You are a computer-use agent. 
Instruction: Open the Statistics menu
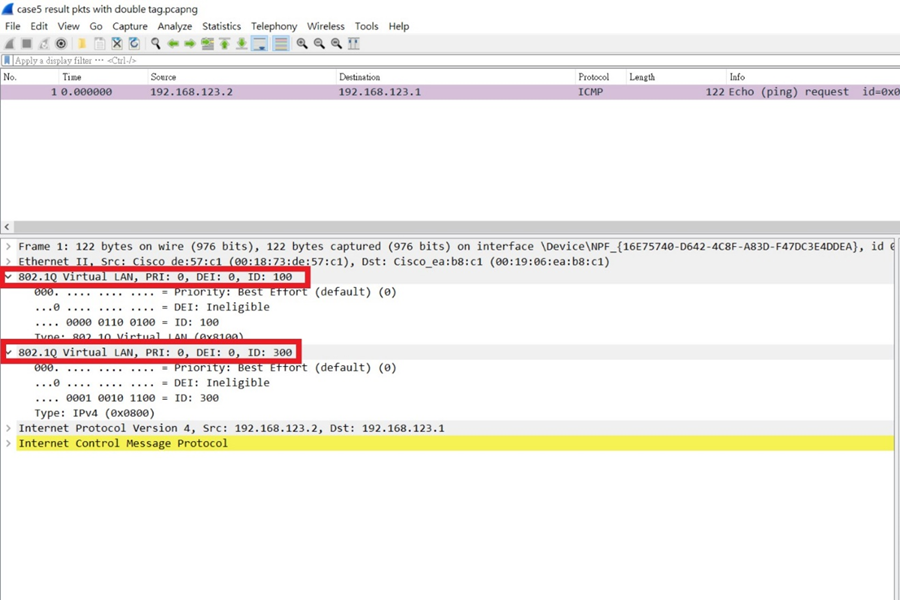(222, 26)
